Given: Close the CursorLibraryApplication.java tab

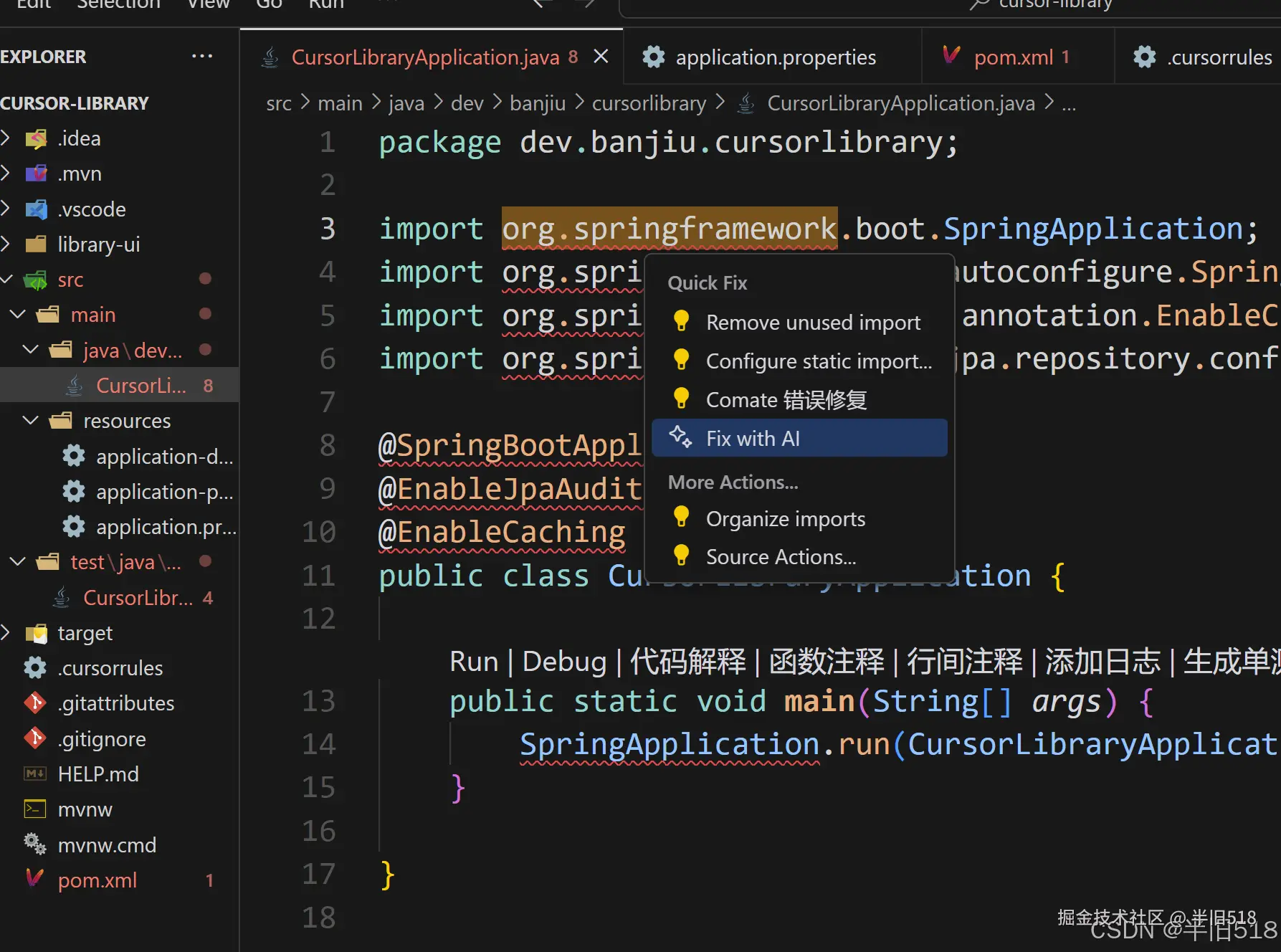Looking at the screenshot, I should (x=601, y=57).
